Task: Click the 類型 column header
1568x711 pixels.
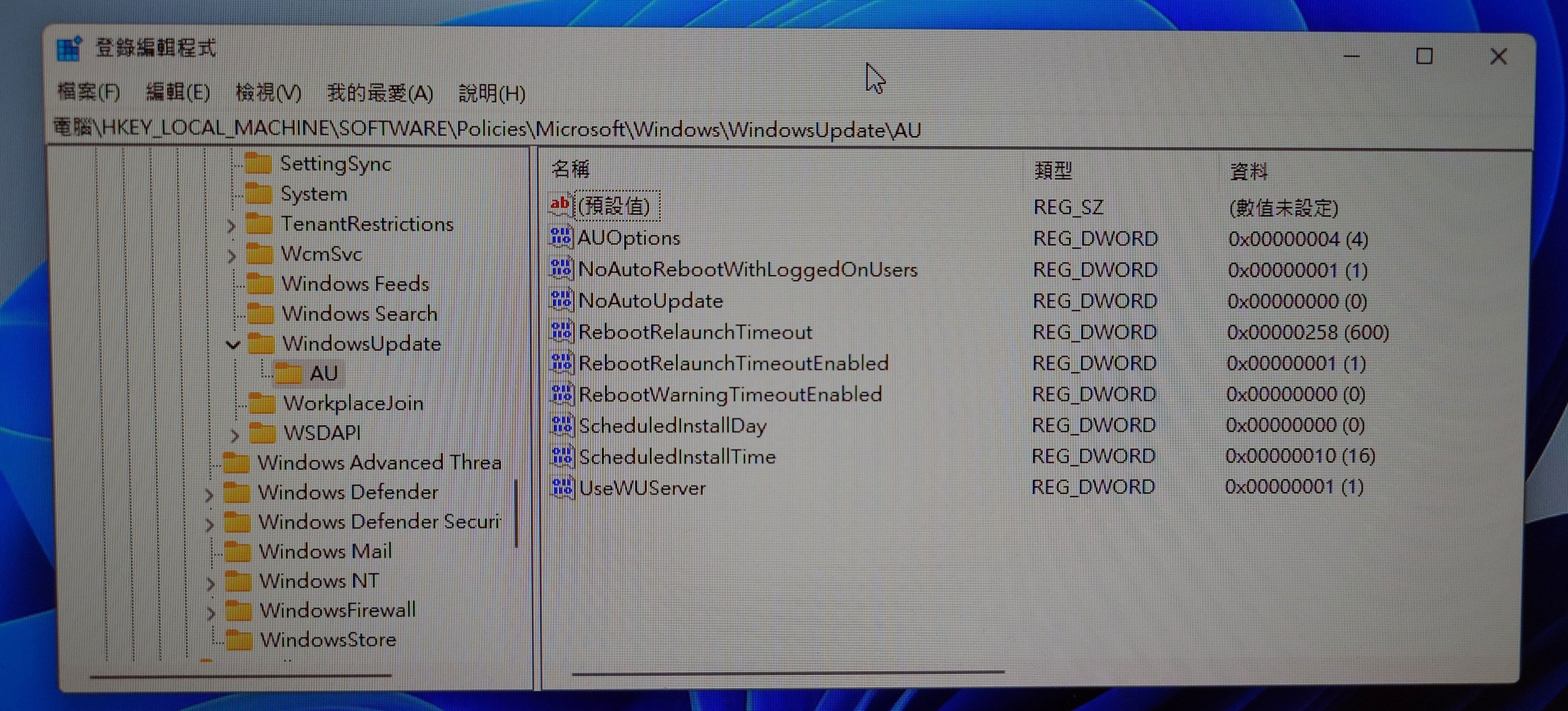Action: 1053,171
